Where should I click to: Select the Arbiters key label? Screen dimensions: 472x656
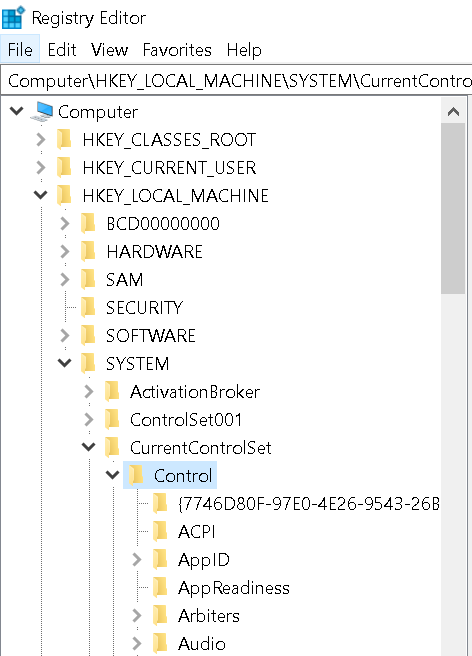click(209, 616)
